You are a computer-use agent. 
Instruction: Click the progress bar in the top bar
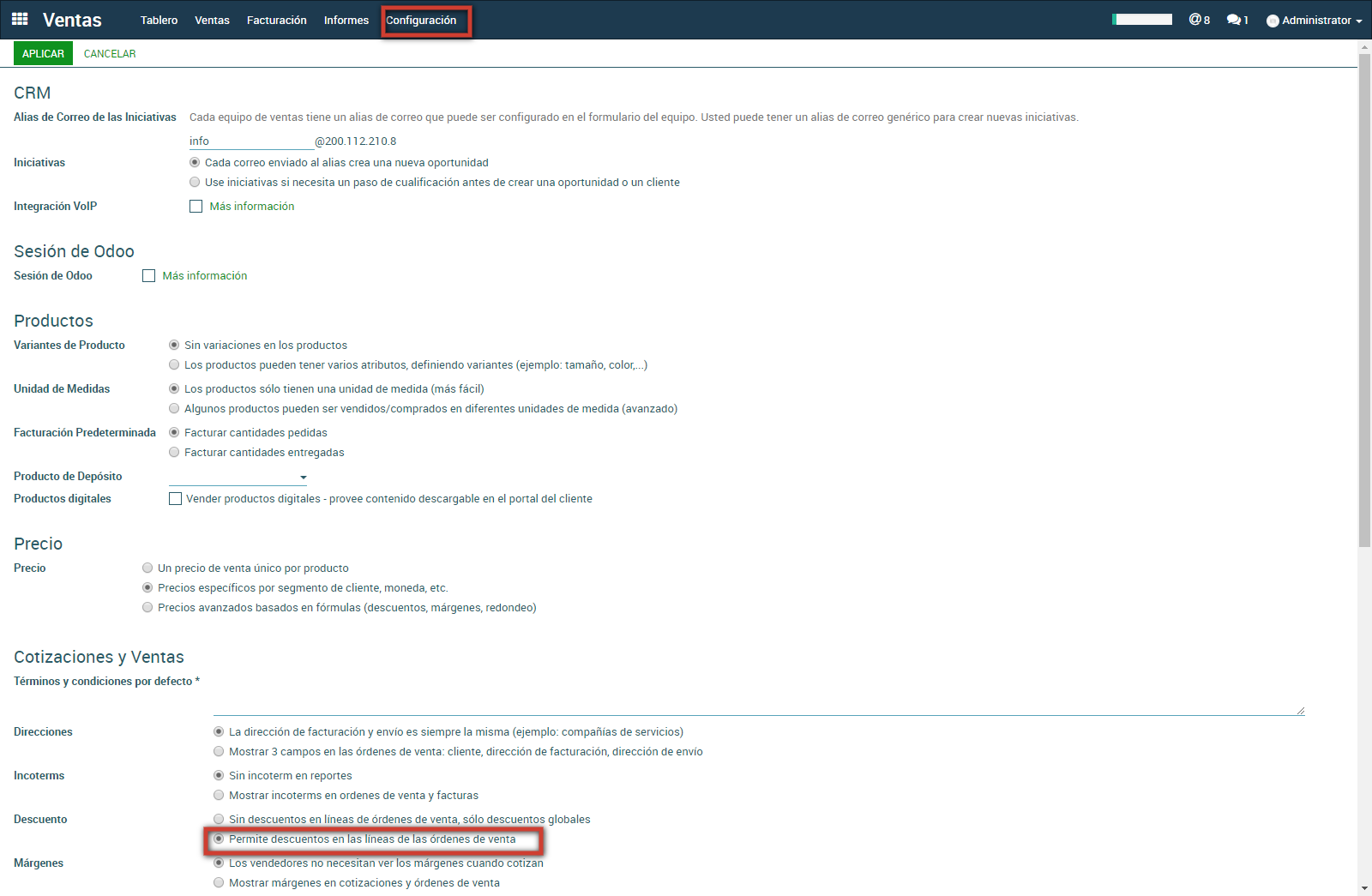coord(1141,20)
